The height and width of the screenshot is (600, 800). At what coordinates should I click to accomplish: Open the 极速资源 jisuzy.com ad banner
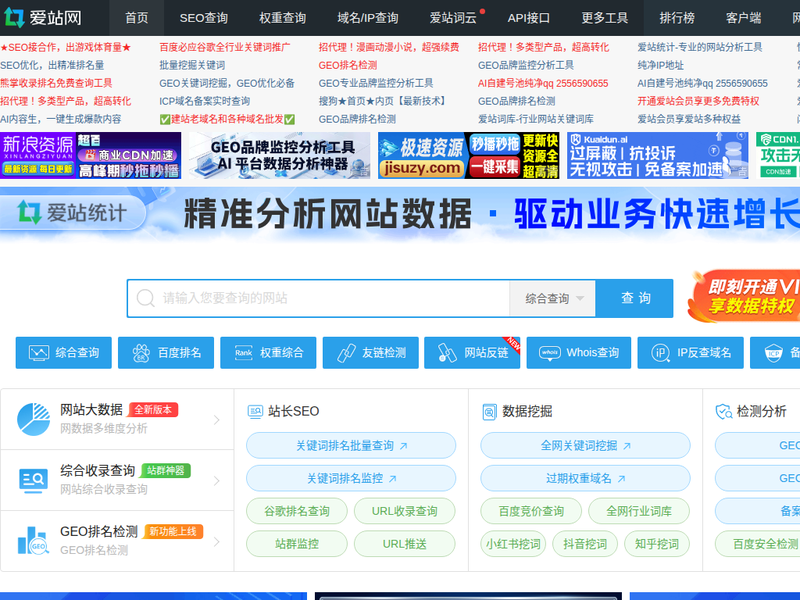pos(468,156)
